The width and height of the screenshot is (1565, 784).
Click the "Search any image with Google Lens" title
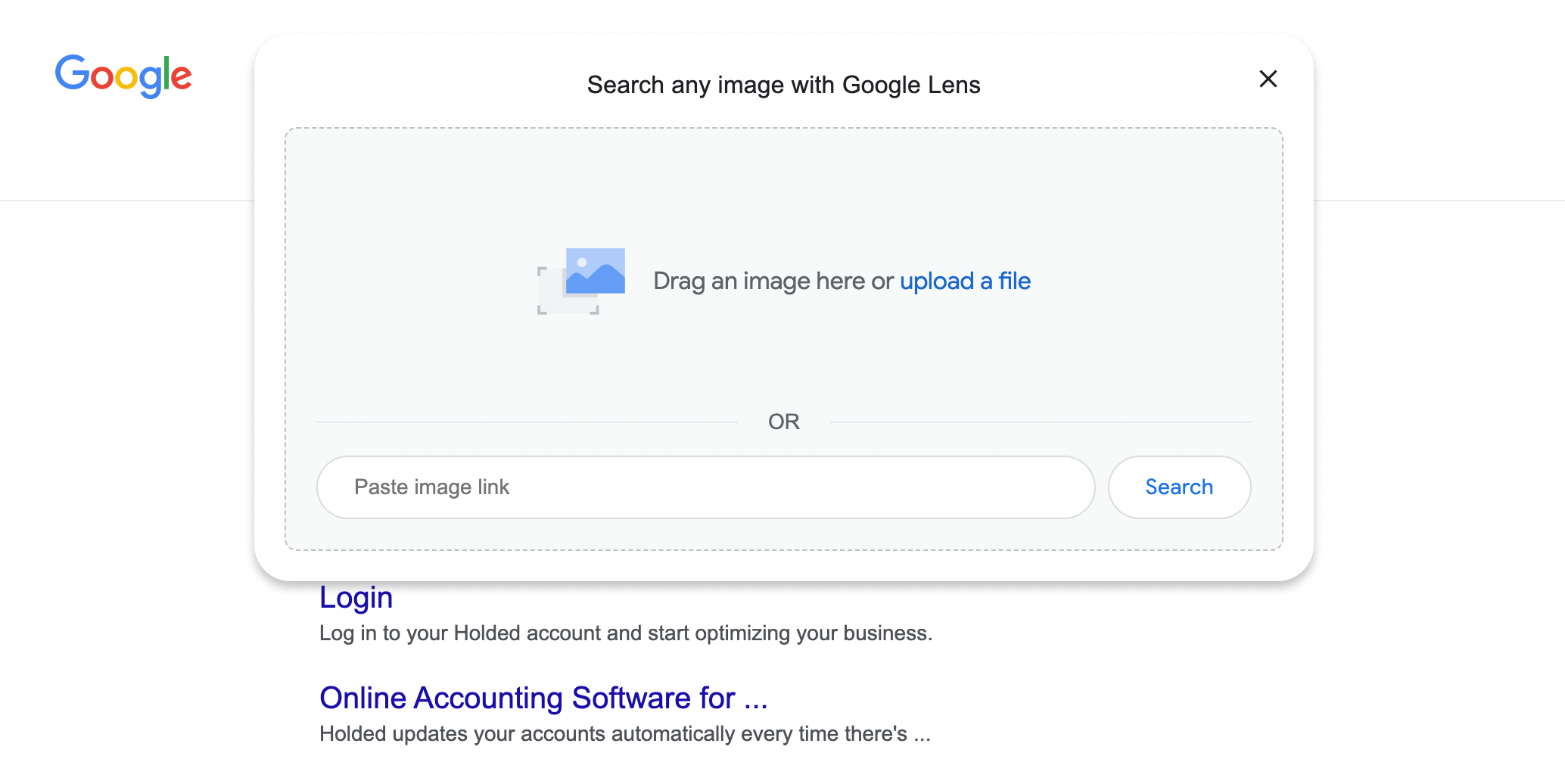point(783,85)
